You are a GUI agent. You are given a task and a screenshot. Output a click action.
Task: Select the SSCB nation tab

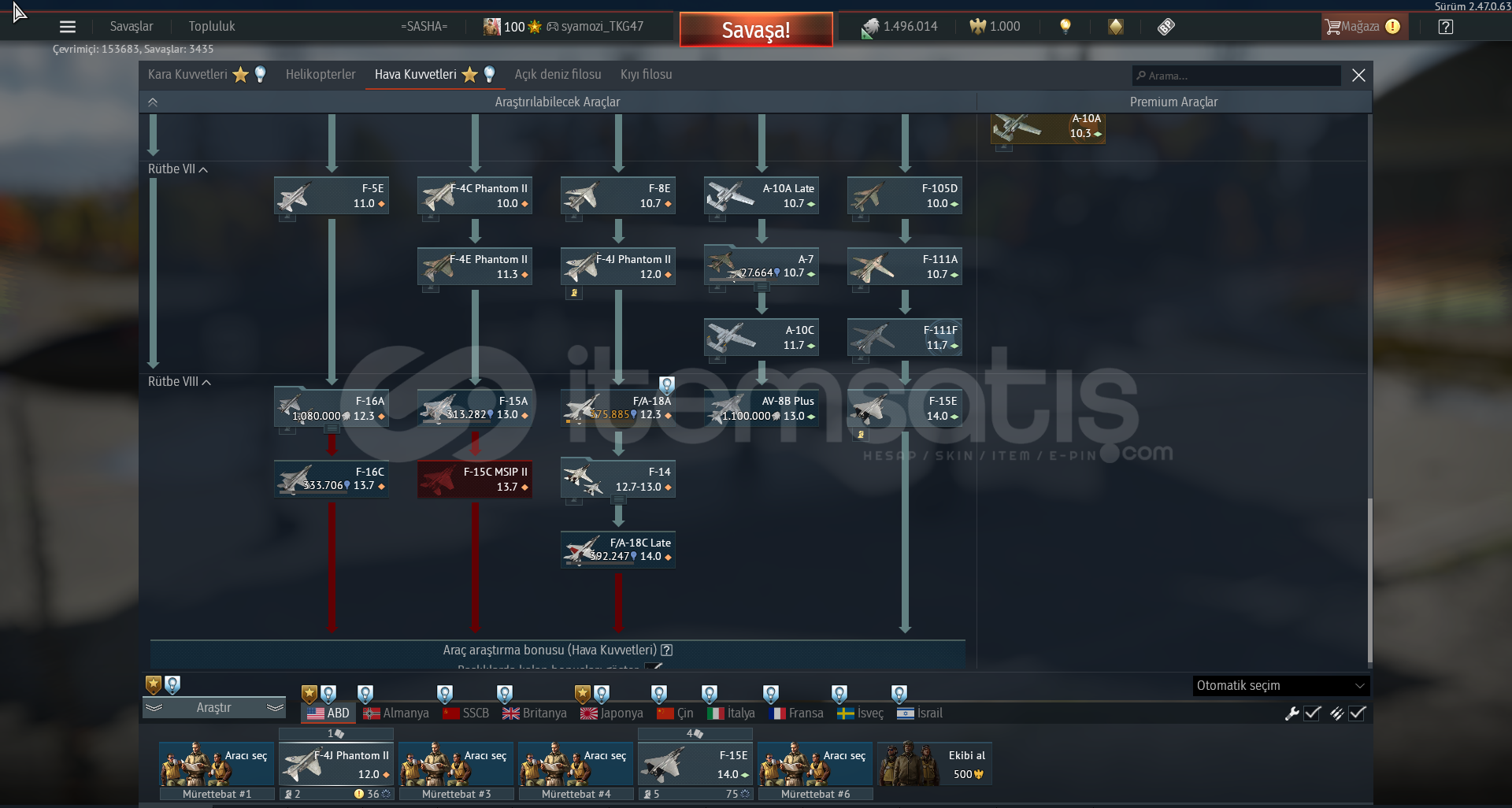click(x=466, y=713)
